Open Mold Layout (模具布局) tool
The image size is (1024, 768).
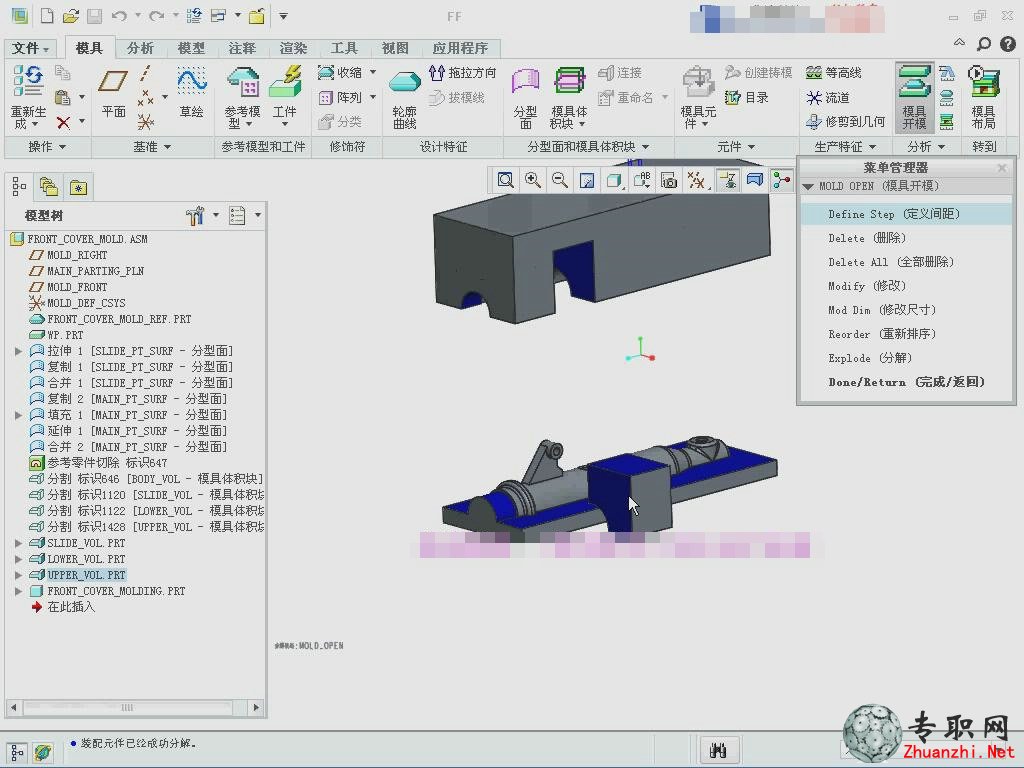(x=984, y=97)
